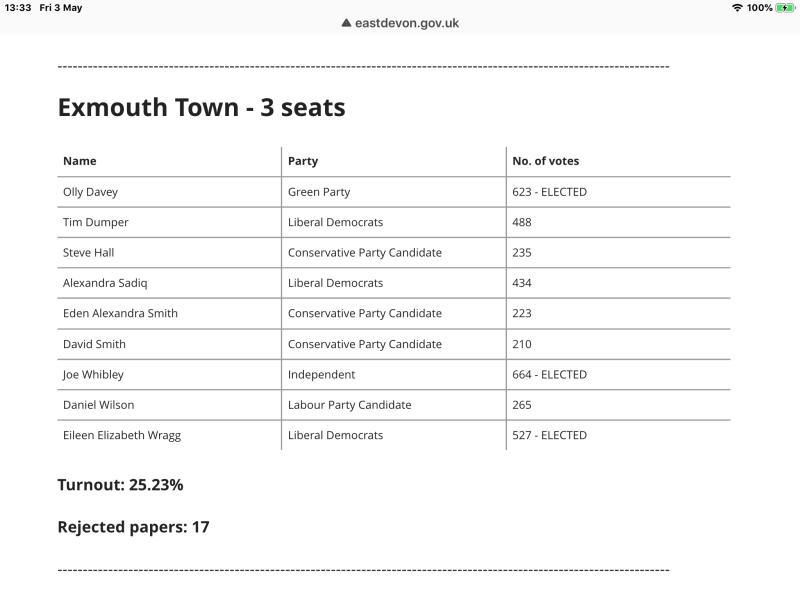Tap the not-secure warning triangle icon
The height and width of the screenshot is (600, 800).
tap(346, 23)
